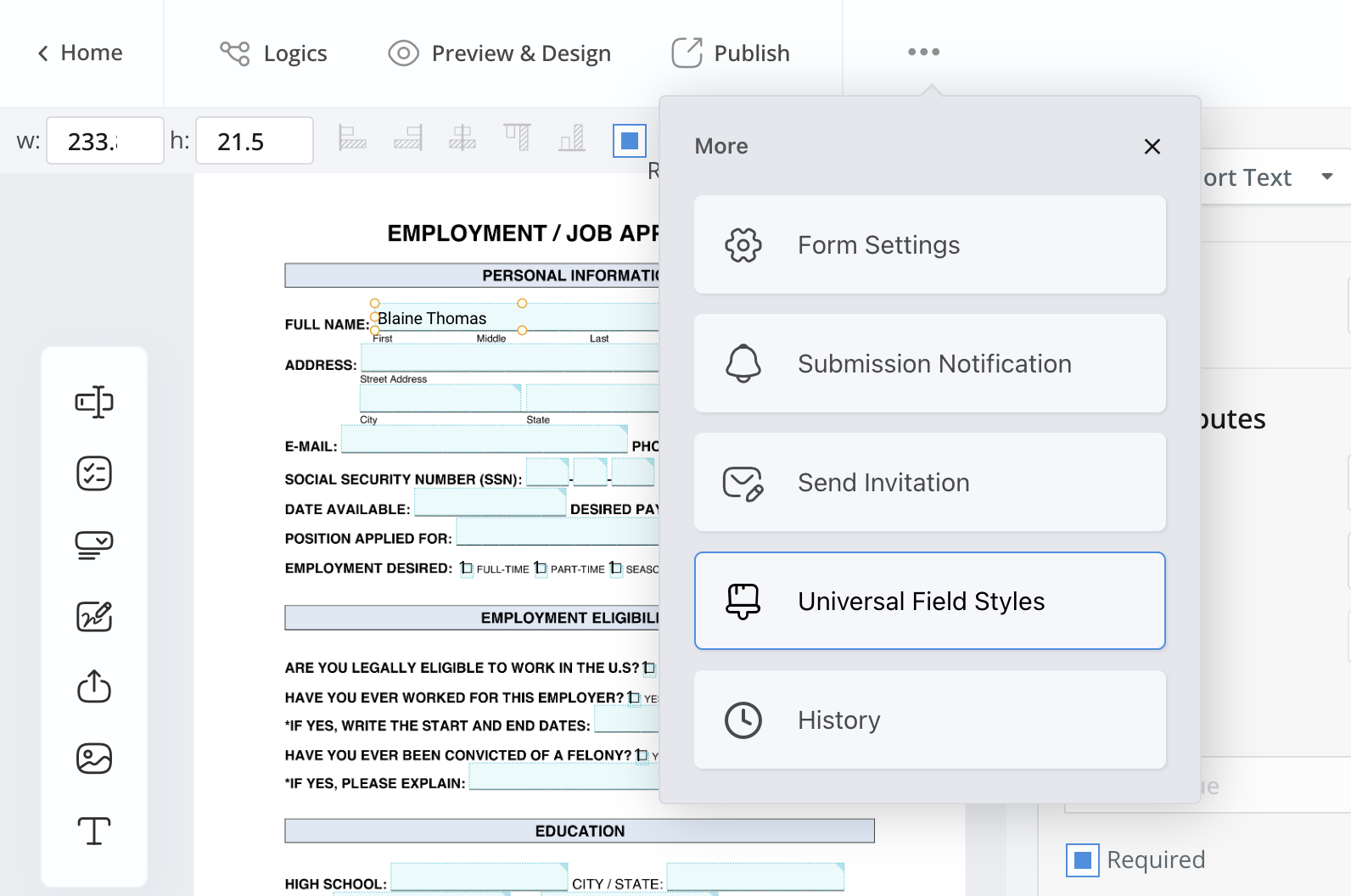1351x896 pixels.
Task: Click the align left edges icon
Action: point(352,137)
